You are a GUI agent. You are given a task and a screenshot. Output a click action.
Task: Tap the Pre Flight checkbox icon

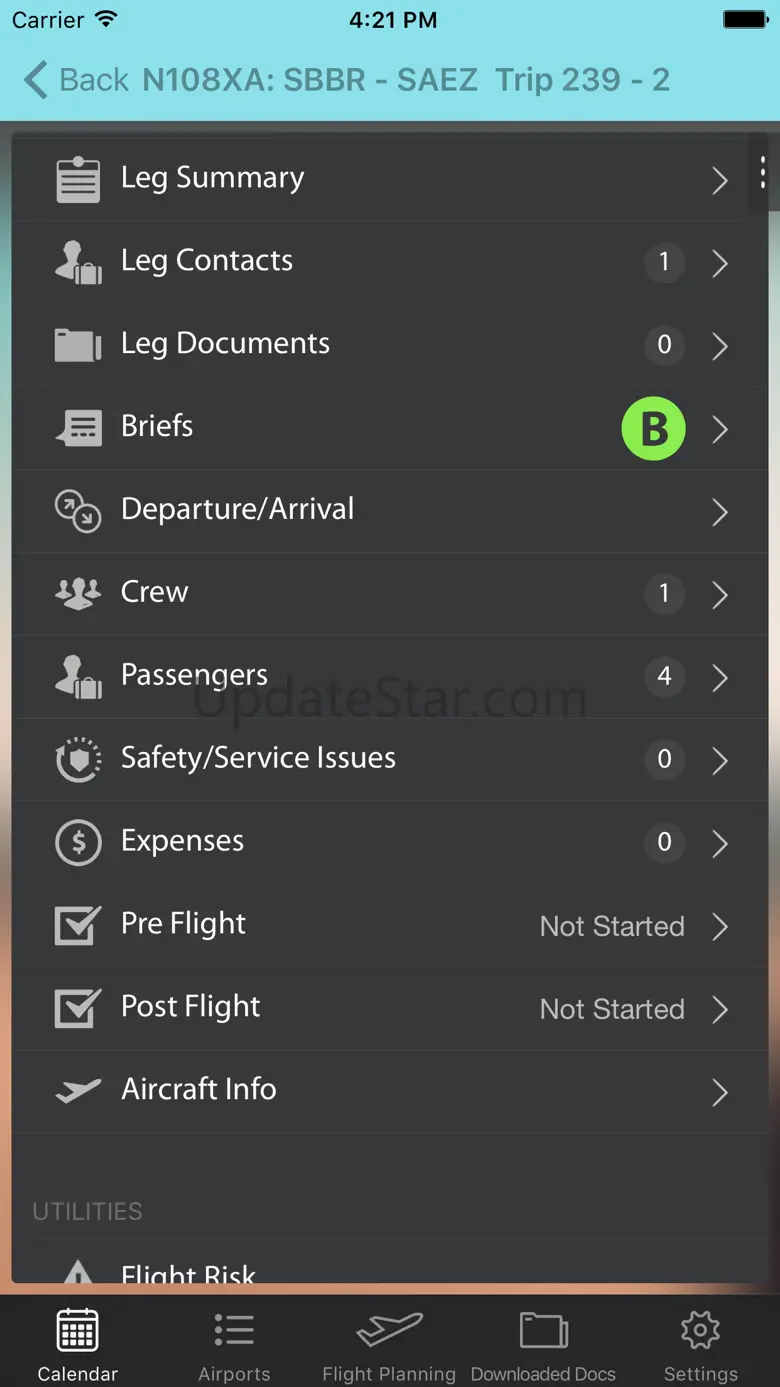tap(78, 925)
